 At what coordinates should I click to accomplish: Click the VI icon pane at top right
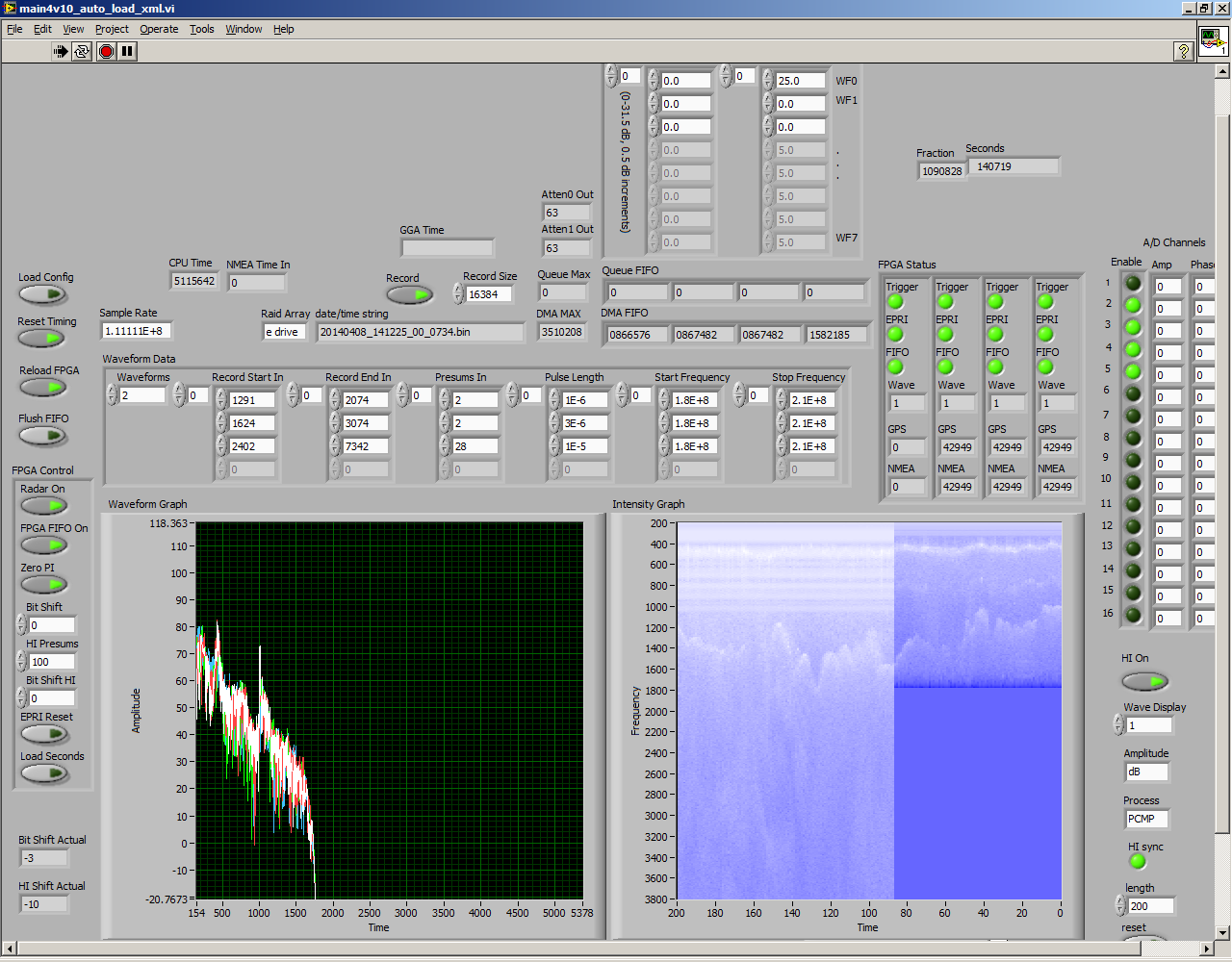(1212, 41)
